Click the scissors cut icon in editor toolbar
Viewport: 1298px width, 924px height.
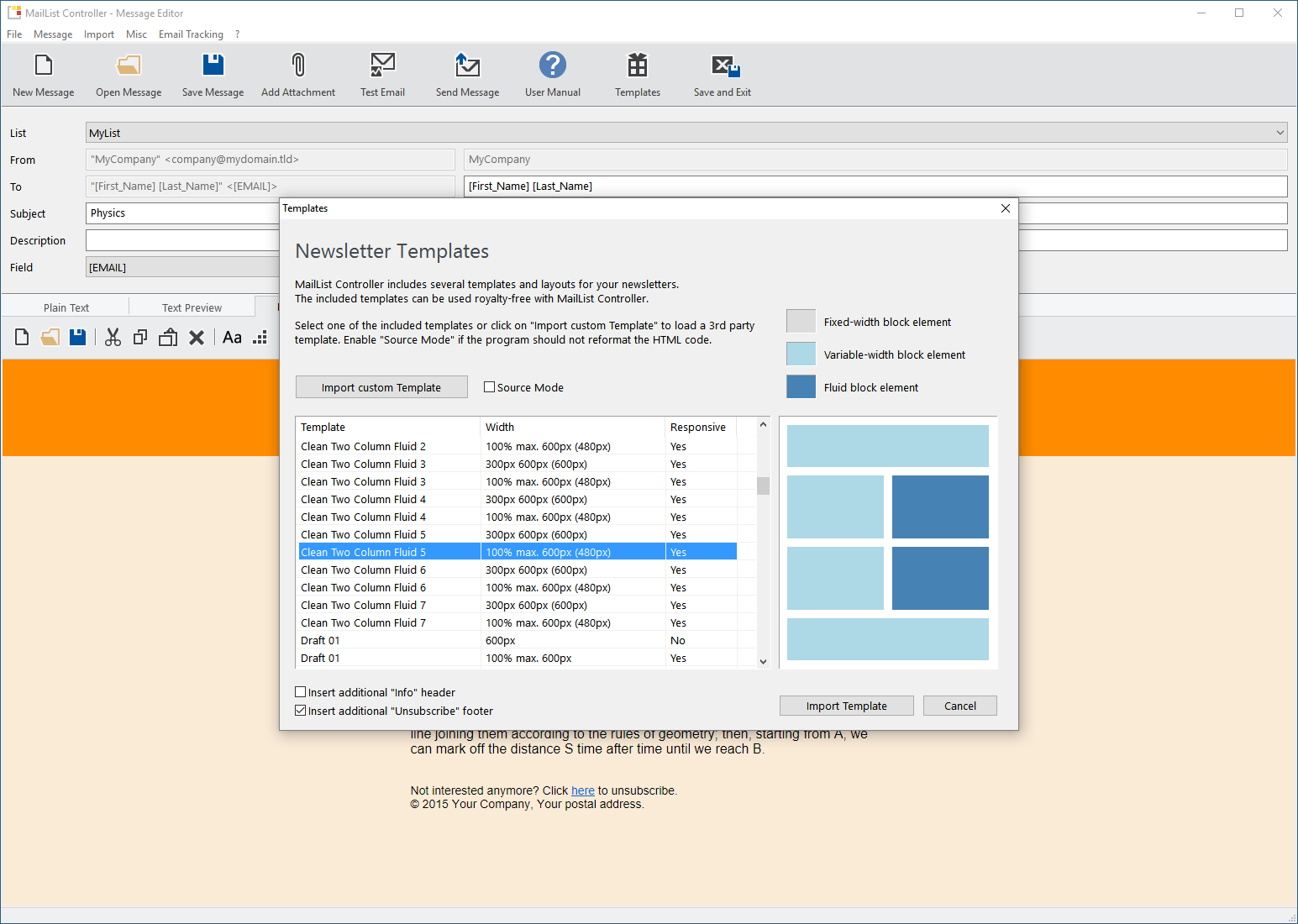click(x=113, y=338)
